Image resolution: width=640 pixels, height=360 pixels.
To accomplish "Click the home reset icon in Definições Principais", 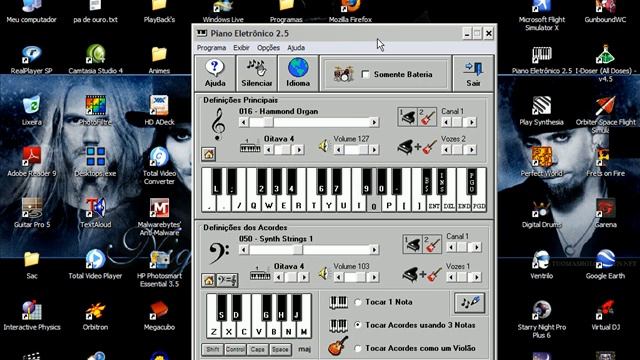I will click(209, 154).
